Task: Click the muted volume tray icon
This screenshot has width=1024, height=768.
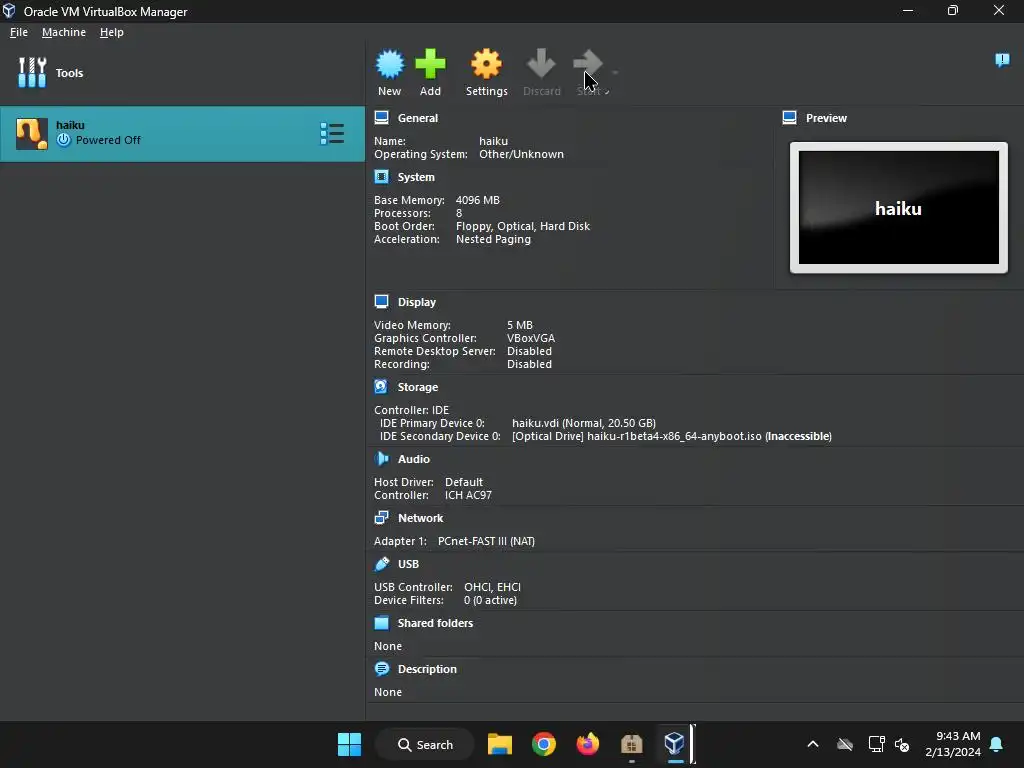Action: coord(902,744)
